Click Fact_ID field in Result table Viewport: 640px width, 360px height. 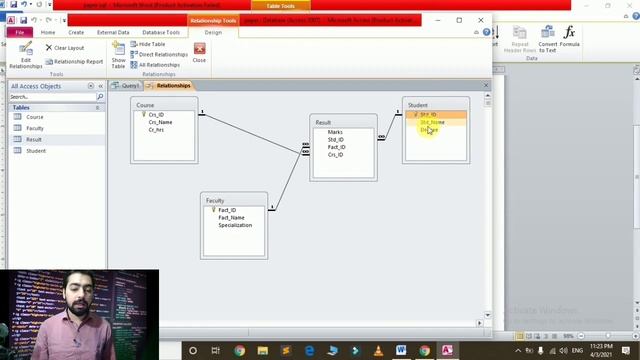pos(336,147)
